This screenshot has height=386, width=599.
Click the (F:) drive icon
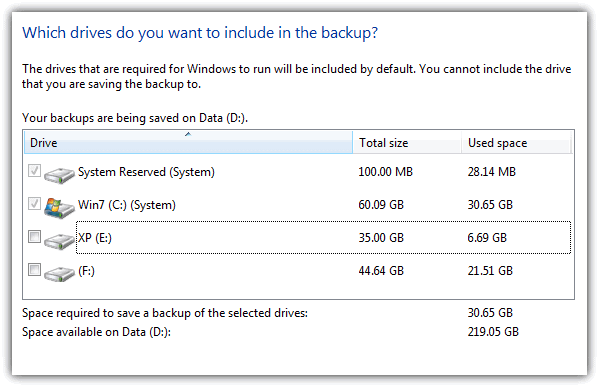coord(59,274)
